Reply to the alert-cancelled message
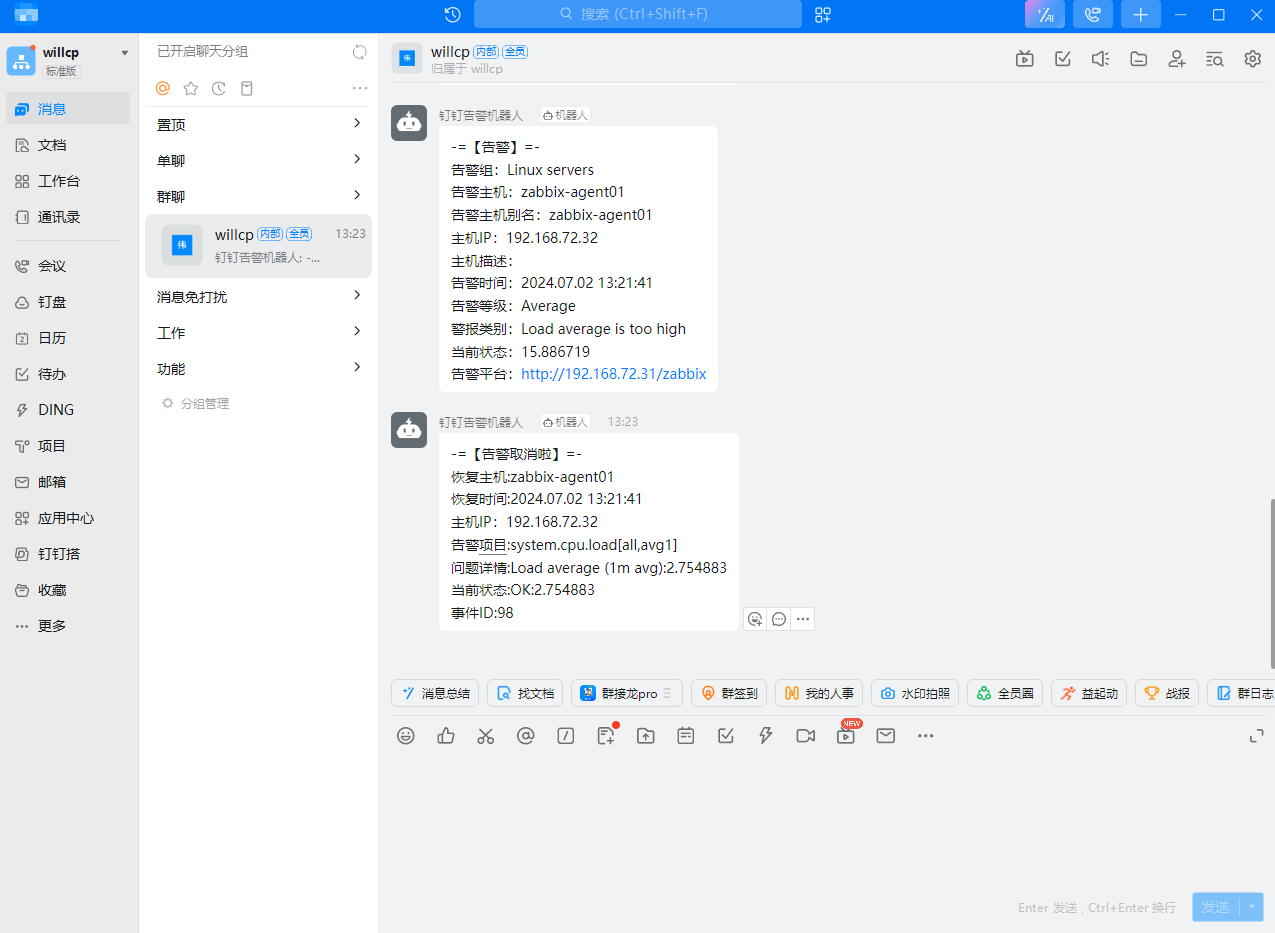The height and width of the screenshot is (933, 1275). [x=779, y=619]
